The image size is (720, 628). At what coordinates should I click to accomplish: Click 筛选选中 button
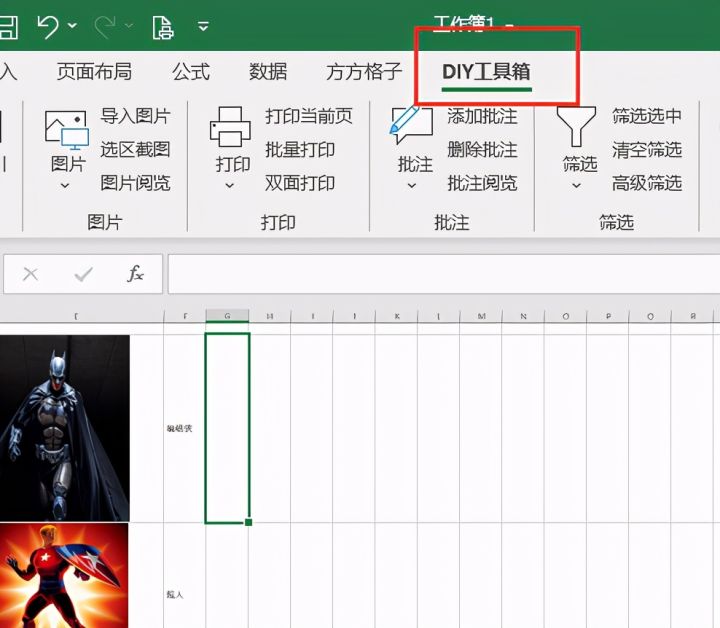(x=647, y=116)
